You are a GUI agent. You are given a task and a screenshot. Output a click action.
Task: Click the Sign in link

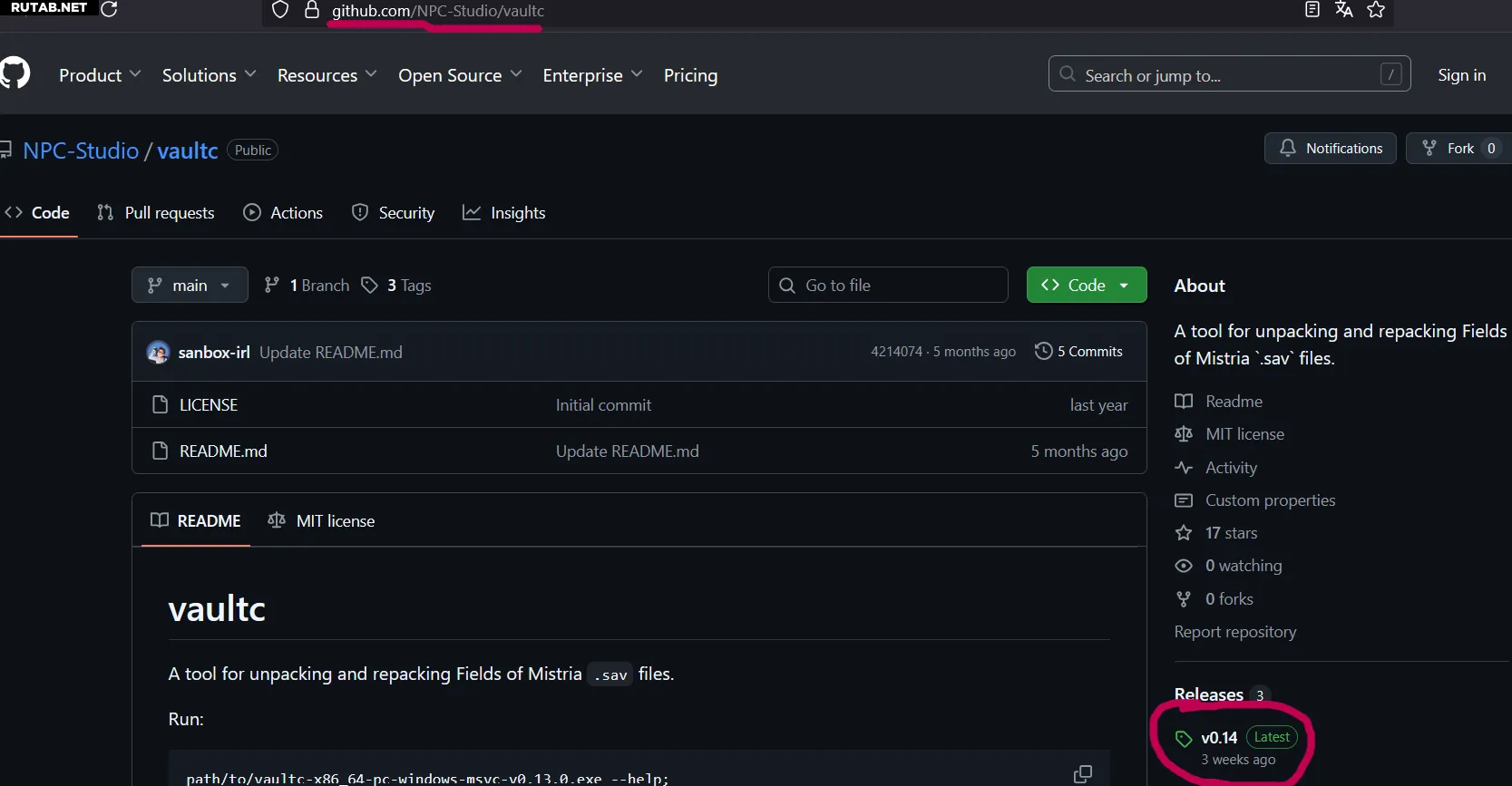(1461, 75)
